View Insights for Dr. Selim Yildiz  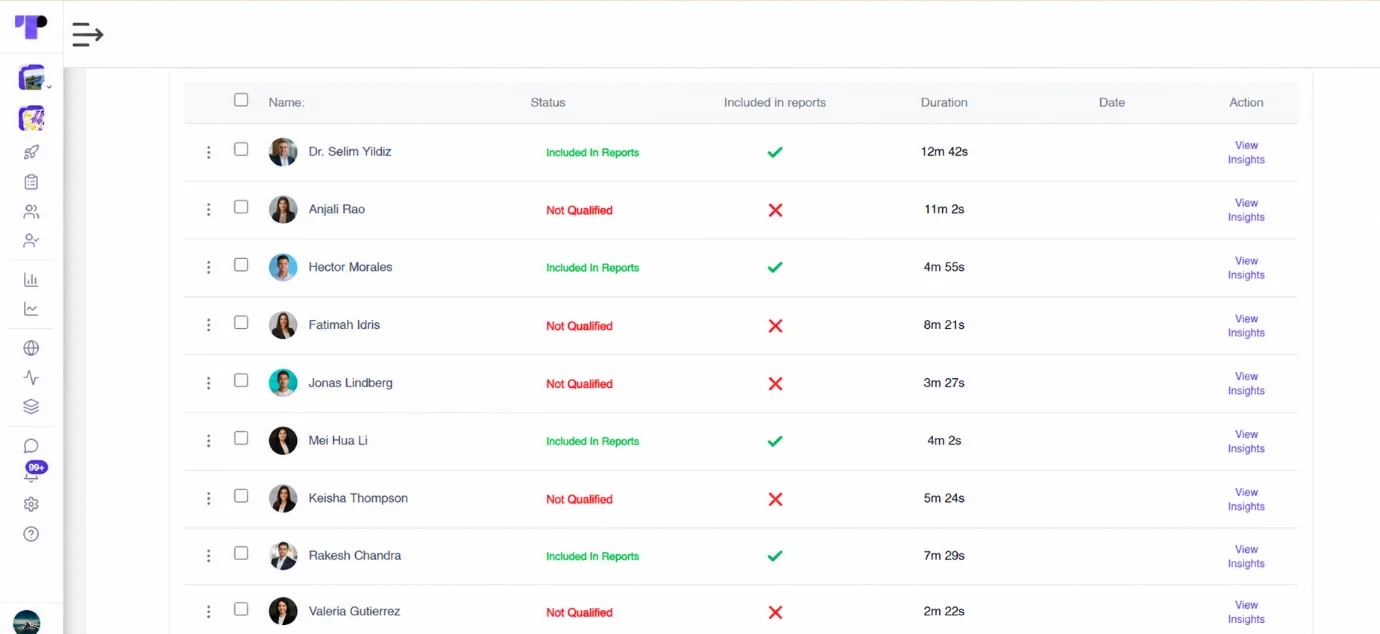pyautogui.click(x=1246, y=152)
